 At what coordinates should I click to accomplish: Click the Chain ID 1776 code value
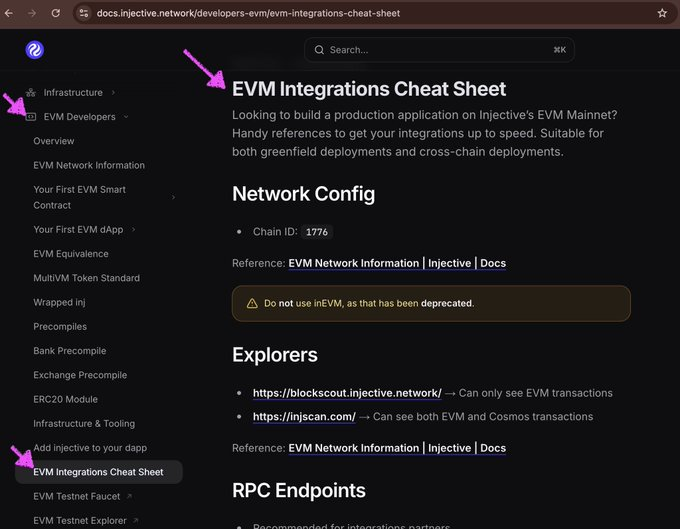tap(317, 232)
